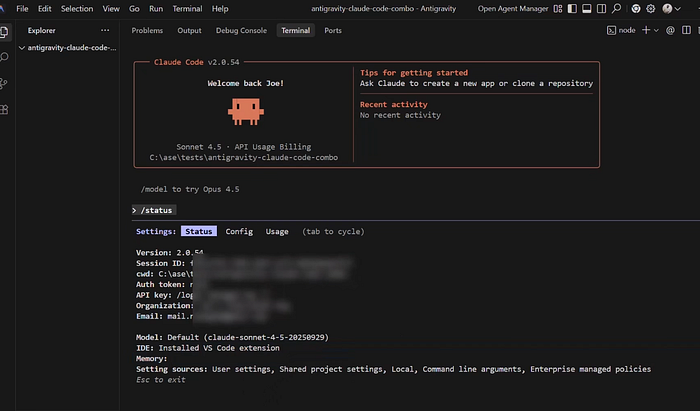Open the Run menu
700x411 pixels.
point(156,8)
